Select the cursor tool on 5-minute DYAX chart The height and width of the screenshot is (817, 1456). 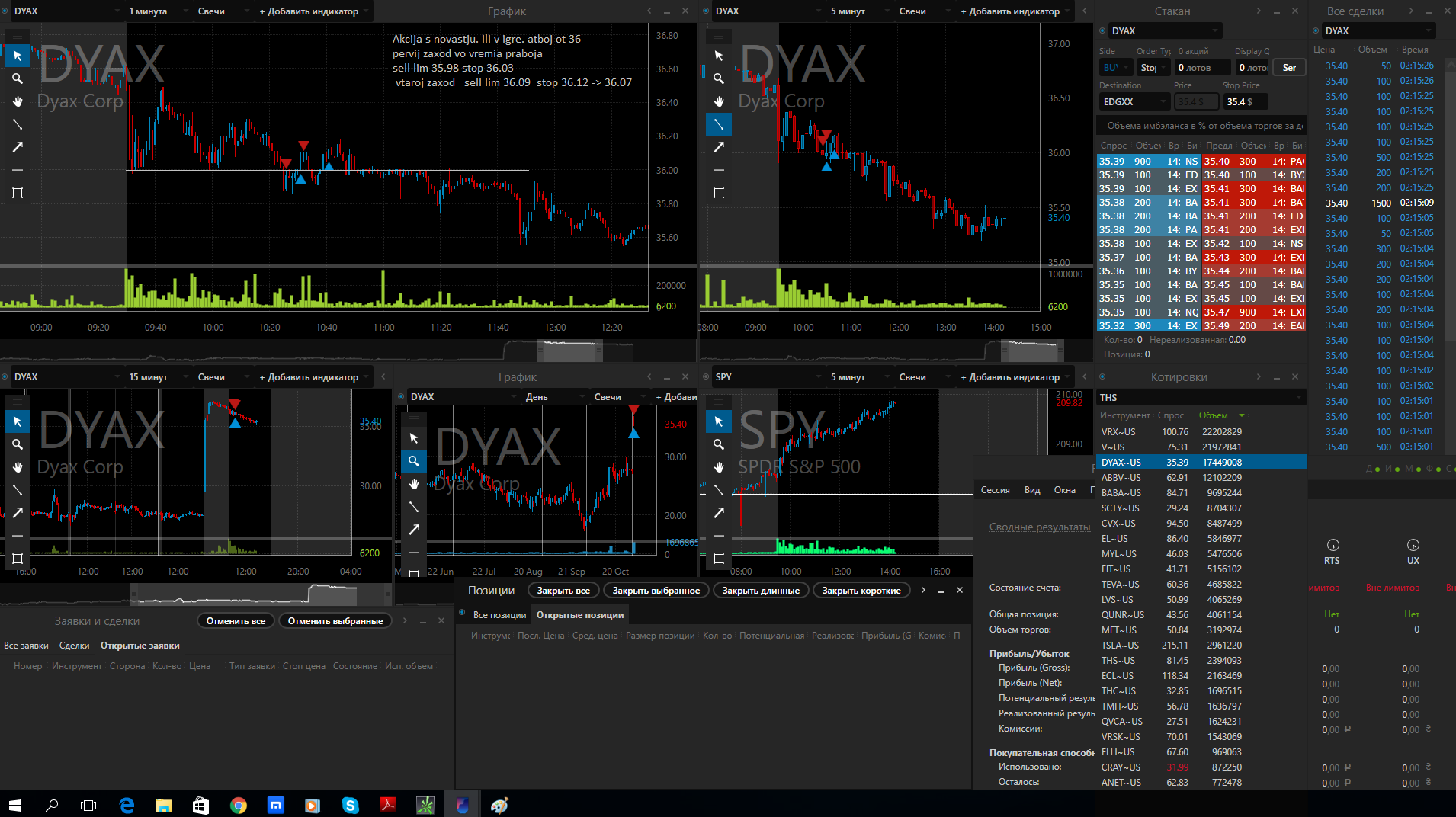click(x=719, y=56)
